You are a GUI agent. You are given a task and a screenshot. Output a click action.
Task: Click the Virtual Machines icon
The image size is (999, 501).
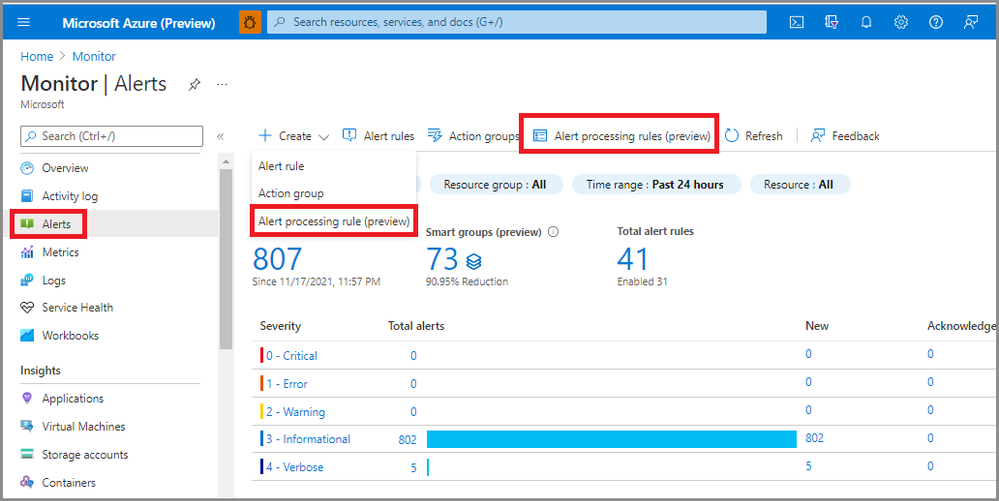click(27, 426)
